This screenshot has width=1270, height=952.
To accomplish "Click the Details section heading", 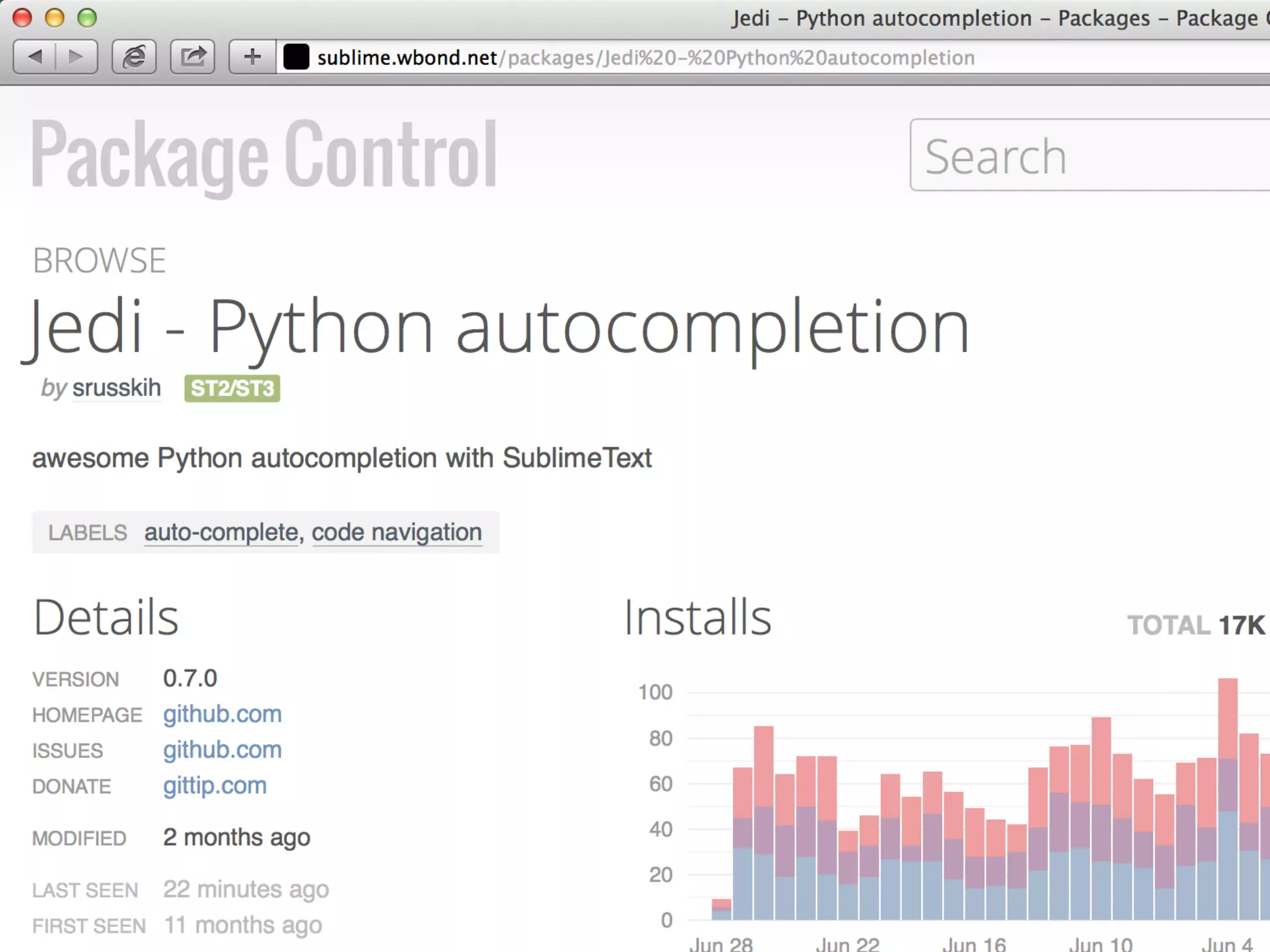I will tap(106, 618).
